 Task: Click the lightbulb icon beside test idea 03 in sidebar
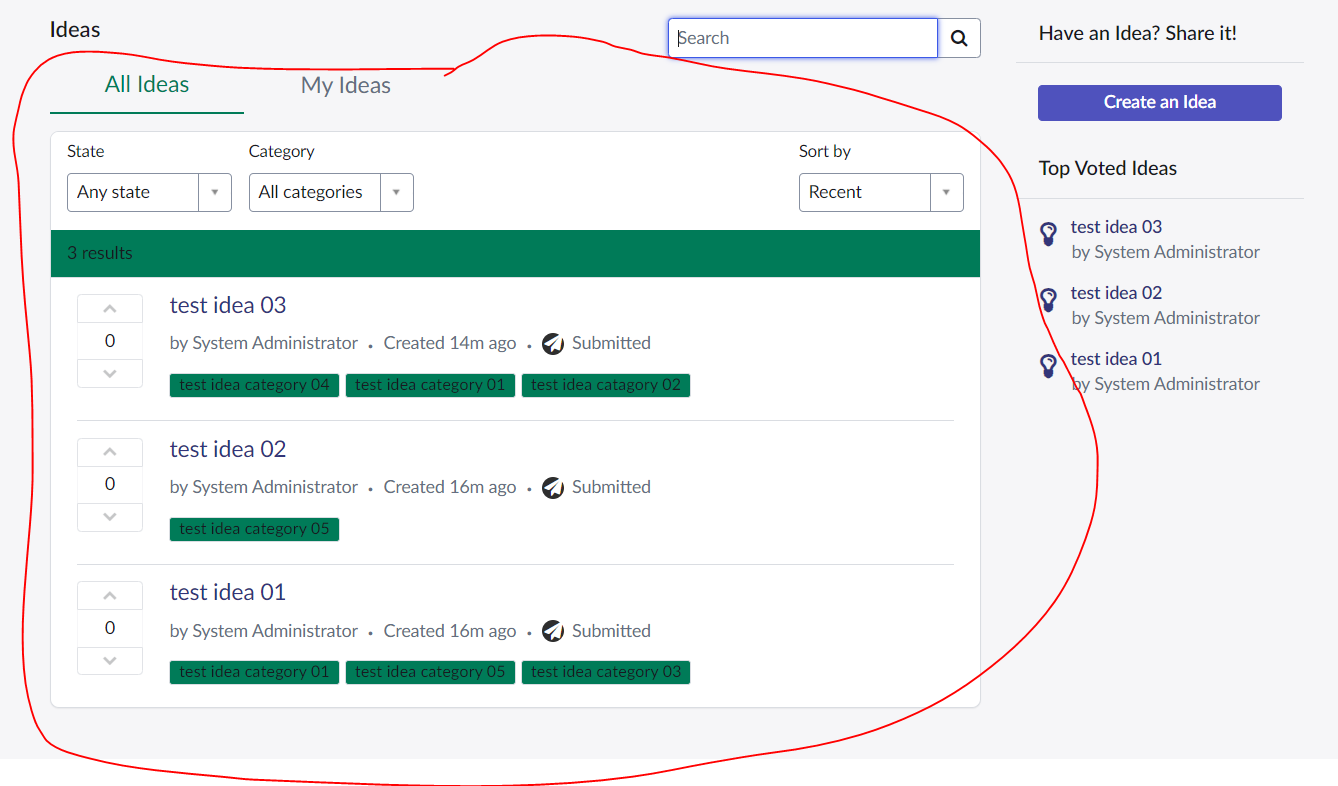pyautogui.click(x=1048, y=234)
